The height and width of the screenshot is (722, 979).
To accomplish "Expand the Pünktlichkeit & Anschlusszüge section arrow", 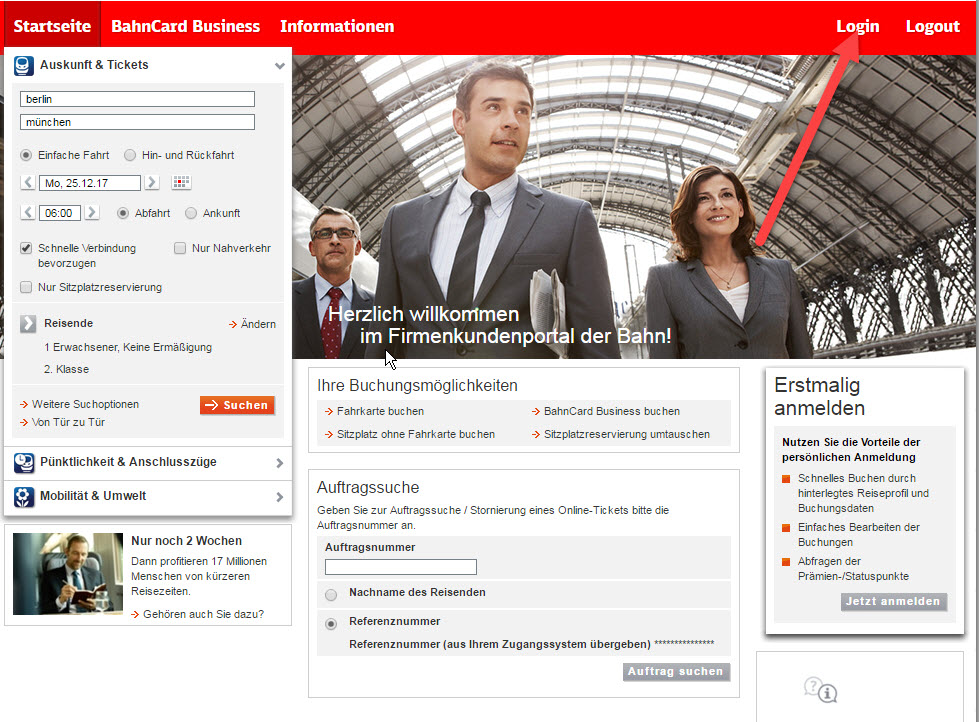I will [279, 463].
